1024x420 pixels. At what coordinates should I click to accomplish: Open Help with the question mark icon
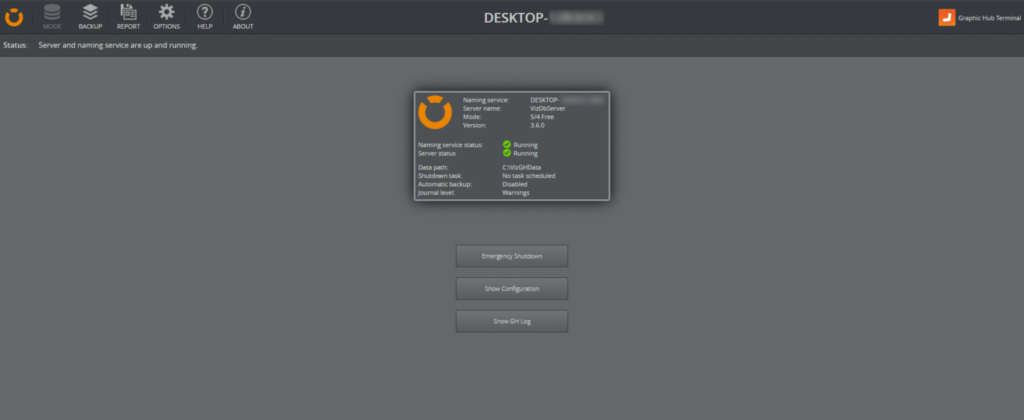[x=204, y=16]
